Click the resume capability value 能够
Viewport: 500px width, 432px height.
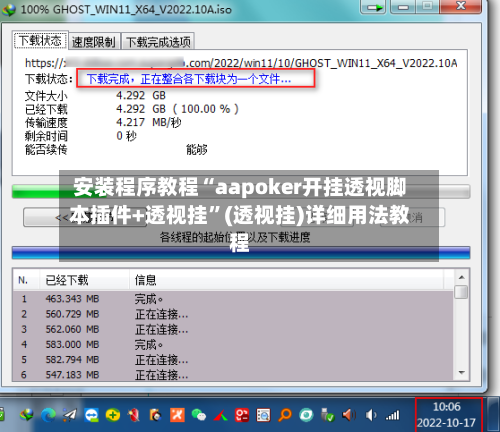coord(197,150)
